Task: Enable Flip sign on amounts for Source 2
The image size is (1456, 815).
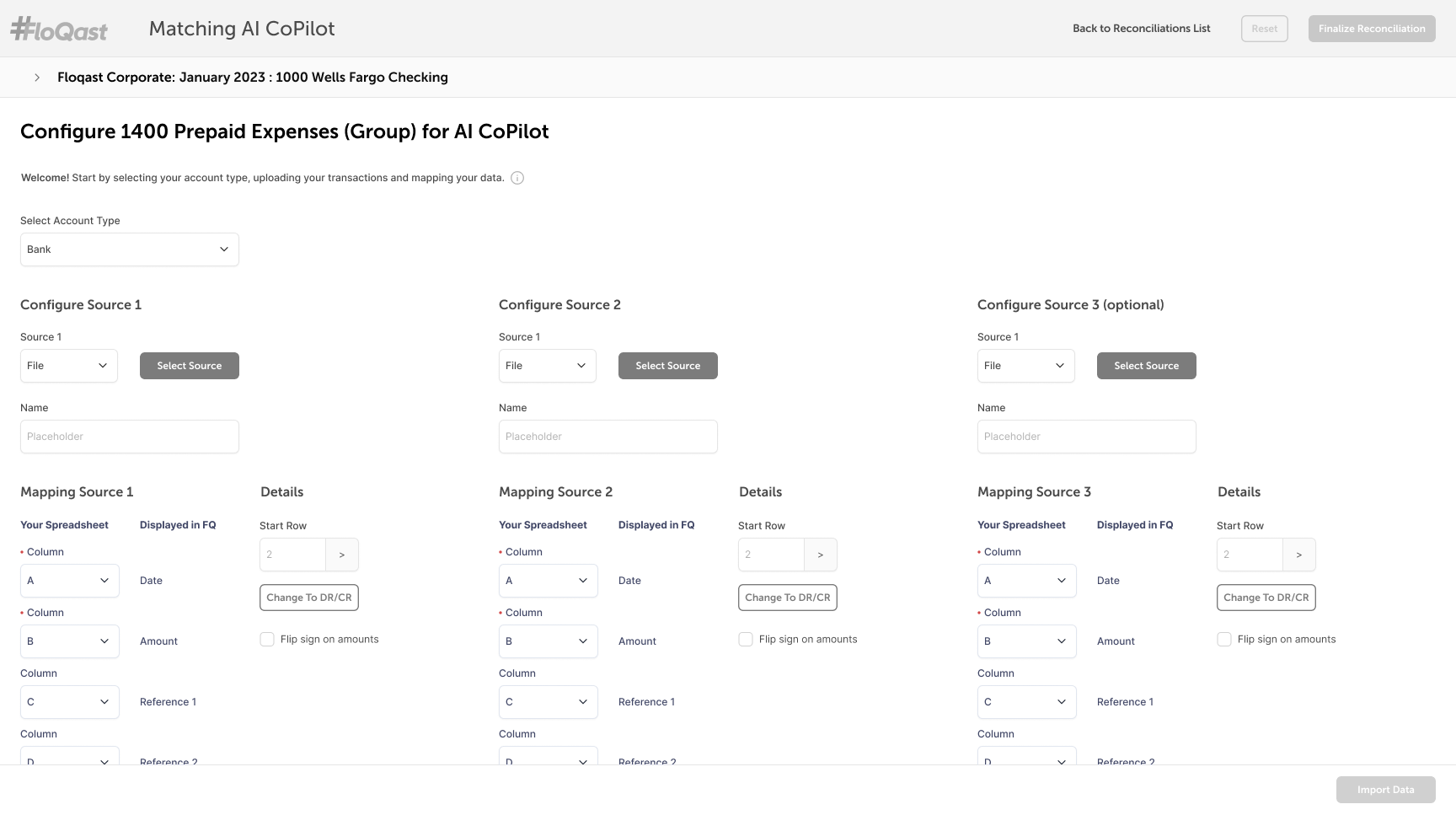Action: [746, 640]
